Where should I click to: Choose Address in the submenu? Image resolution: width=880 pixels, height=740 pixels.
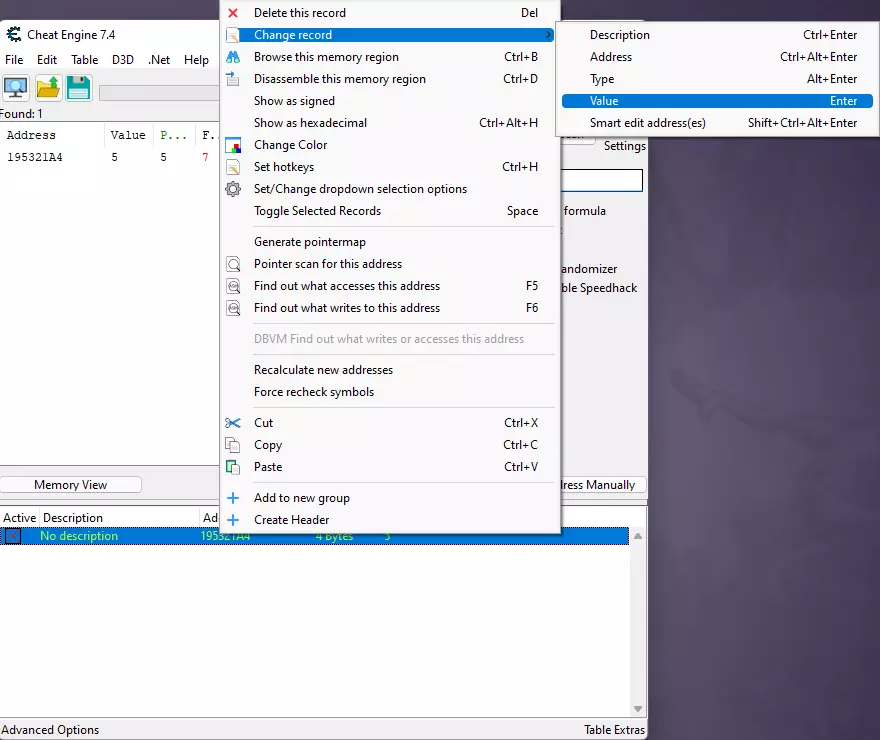[x=717, y=57]
